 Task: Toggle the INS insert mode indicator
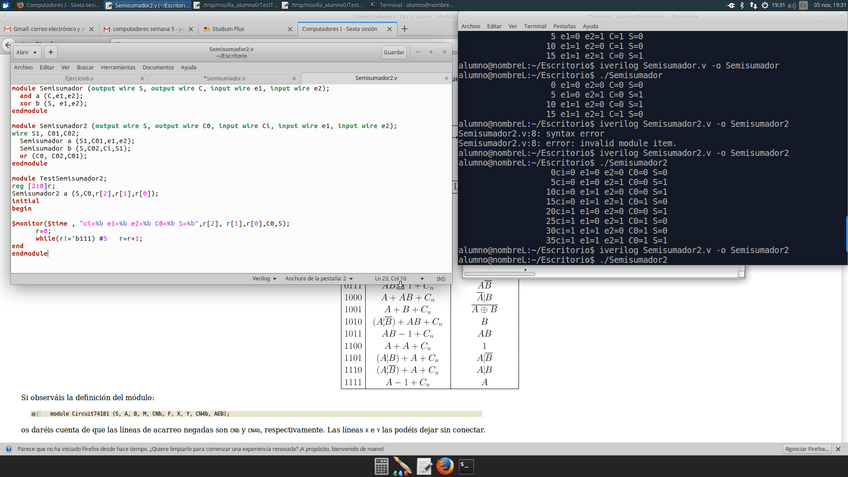(x=441, y=278)
